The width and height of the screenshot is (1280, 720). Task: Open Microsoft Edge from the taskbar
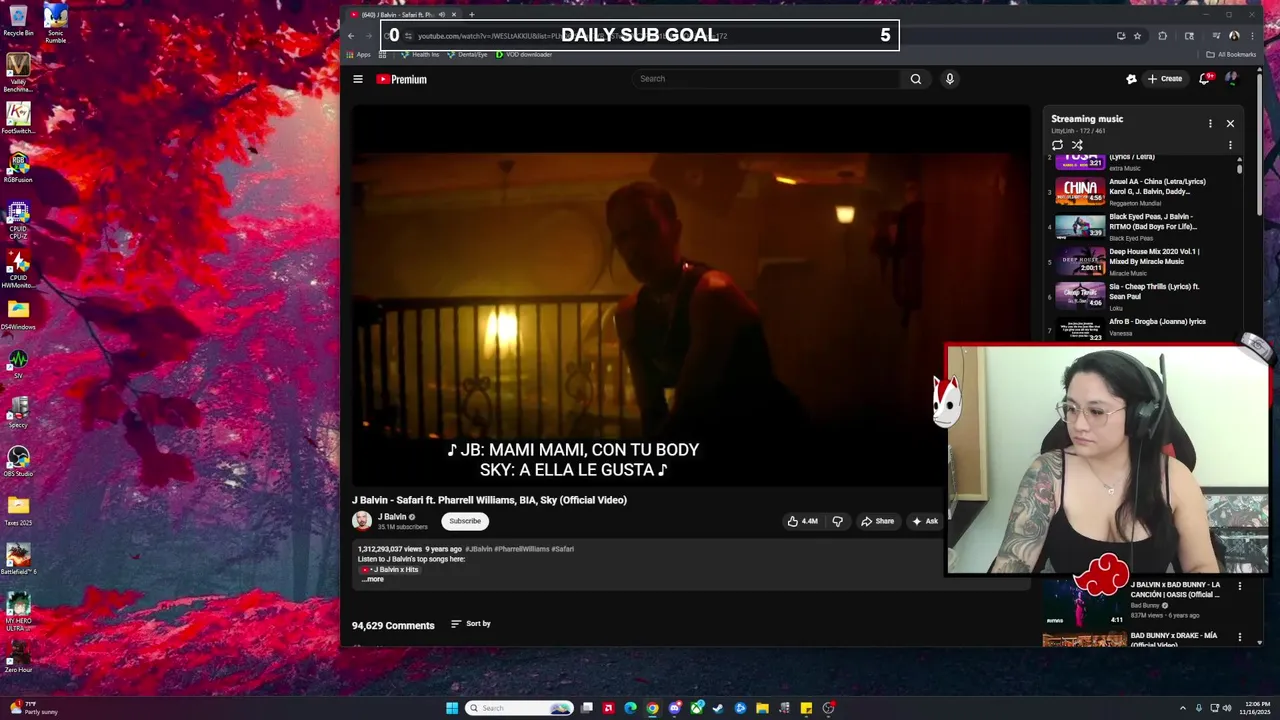[x=630, y=708]
